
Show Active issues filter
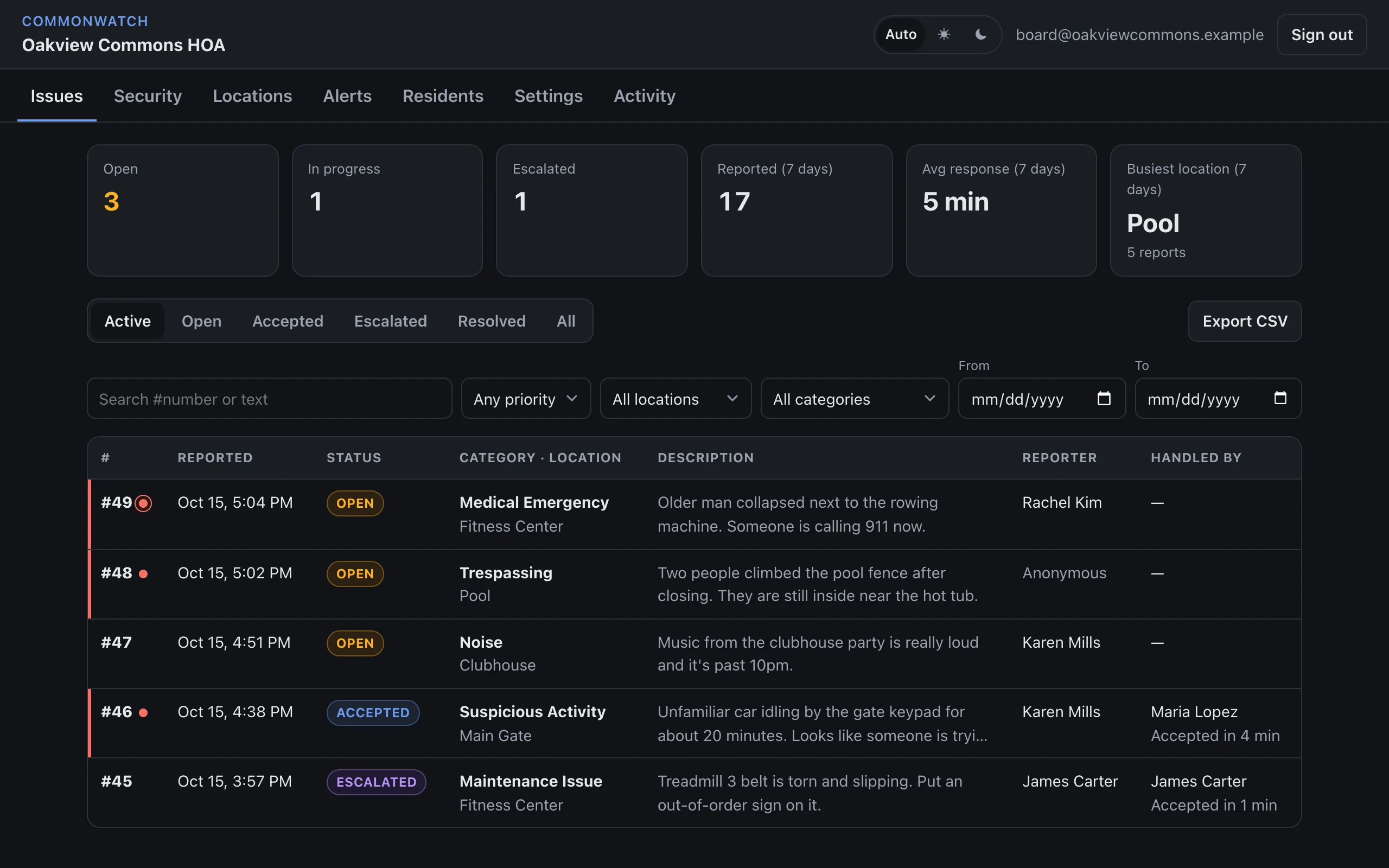point(128,321)
